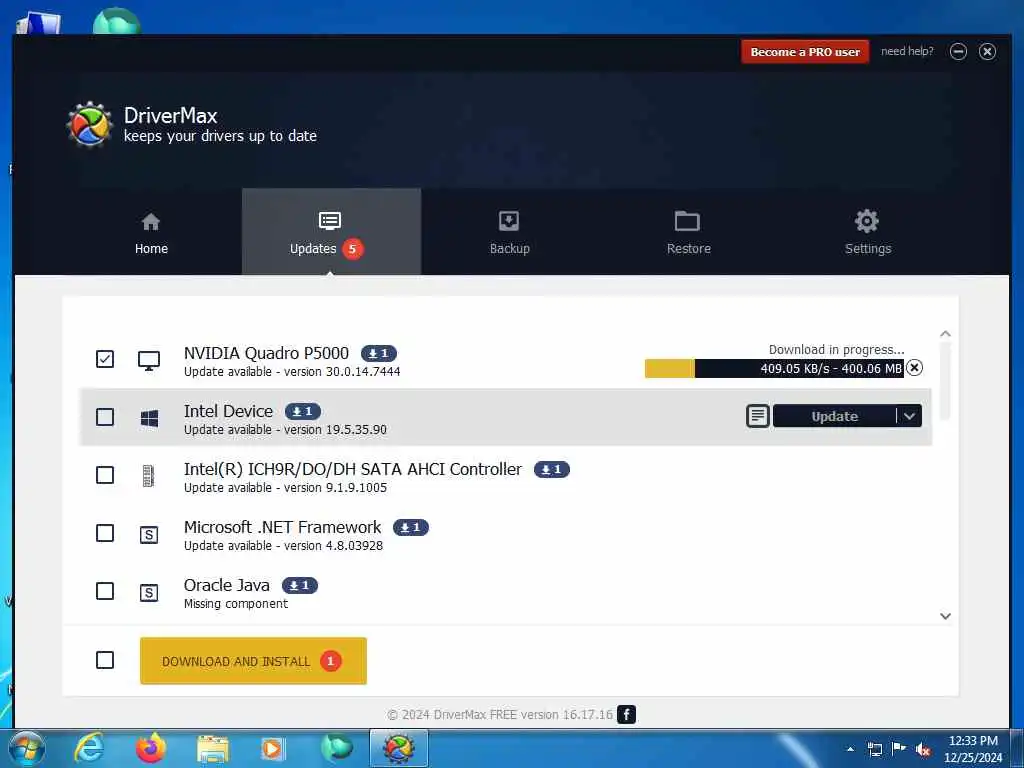Open the Windows Start menu
The height and width of the screenshot is (768, 1024).
point(26,748)
